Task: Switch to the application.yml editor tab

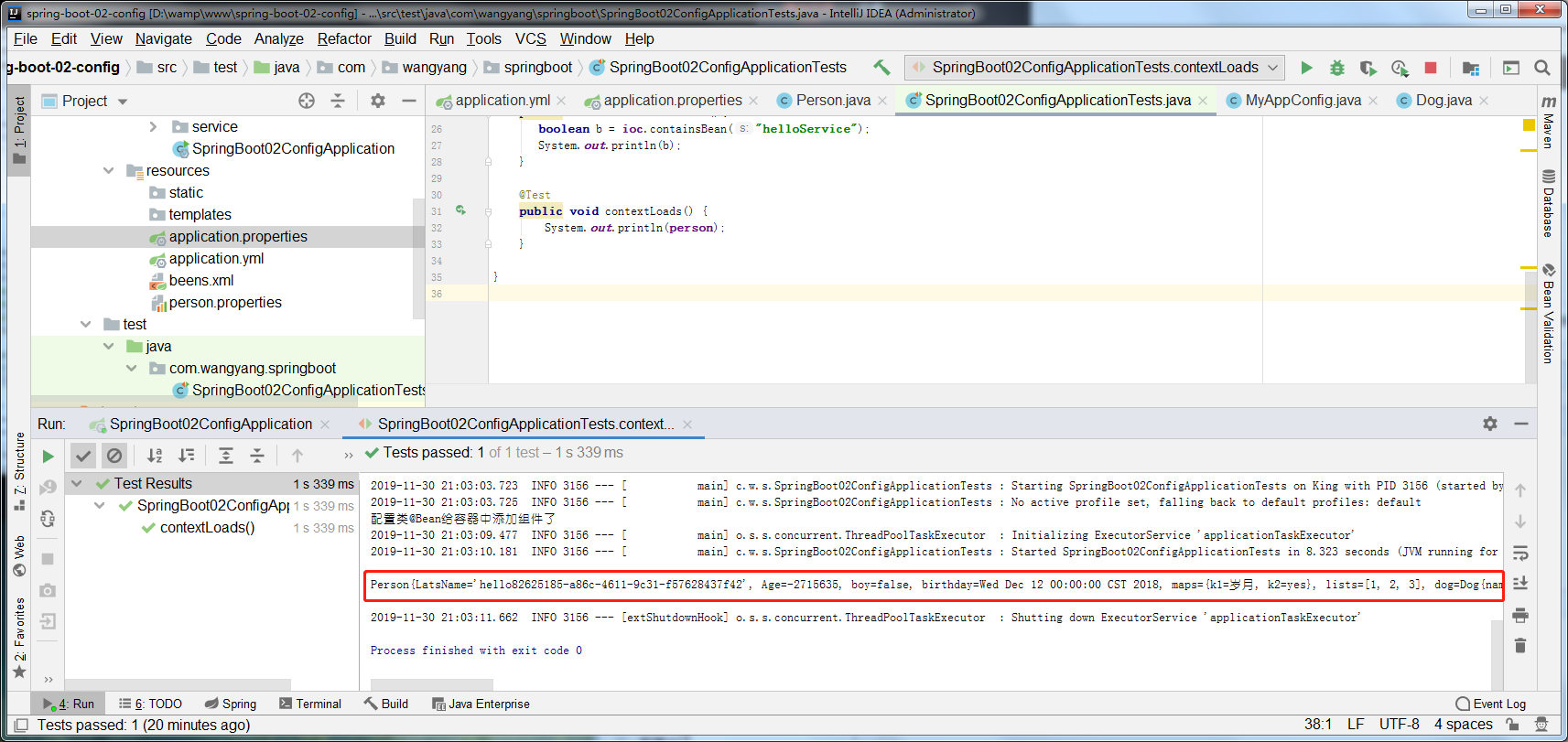Action: [x=502, y=101]
